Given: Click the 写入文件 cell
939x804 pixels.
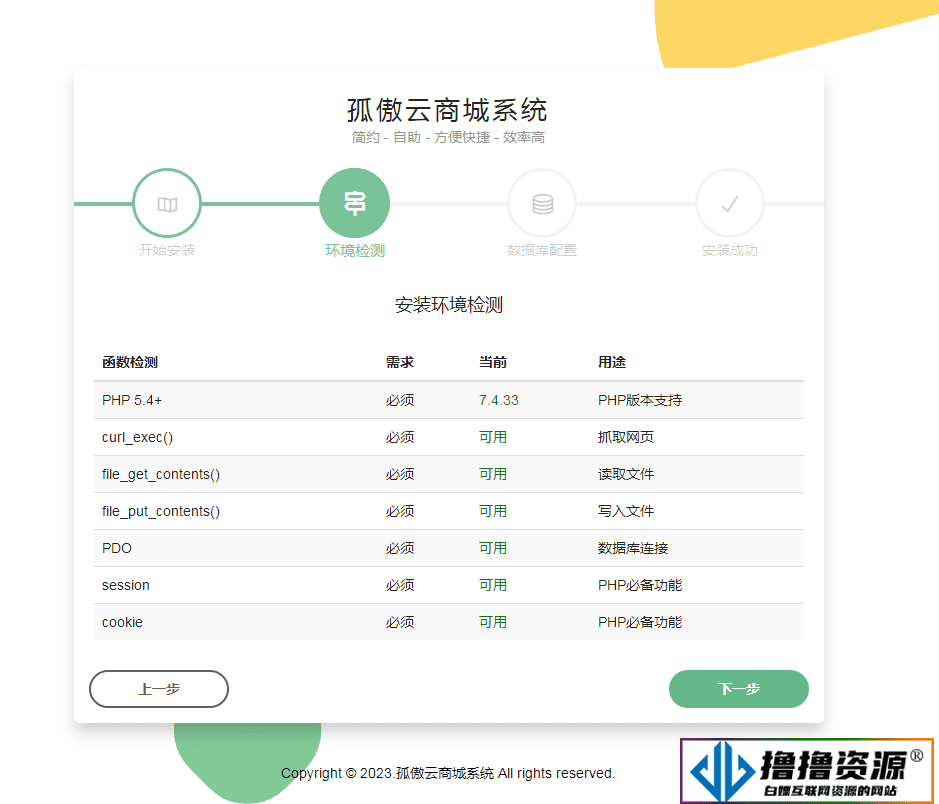Looking at the screenshot, I should tap(626, 511).
